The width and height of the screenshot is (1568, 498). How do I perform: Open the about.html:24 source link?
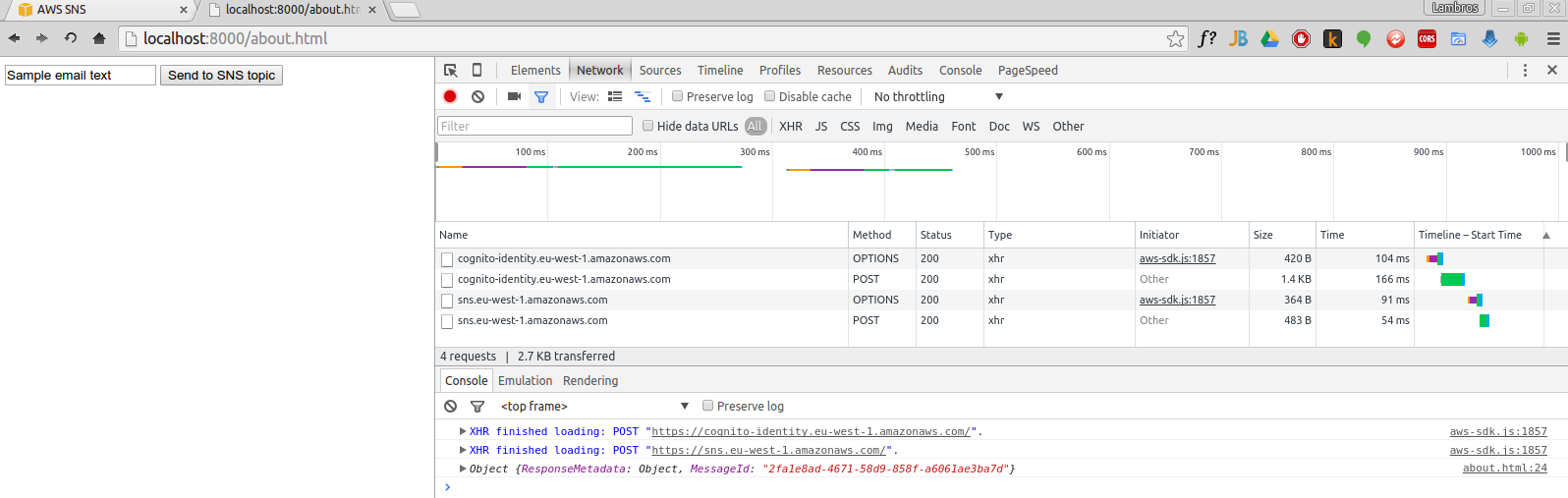[1504, 469]
